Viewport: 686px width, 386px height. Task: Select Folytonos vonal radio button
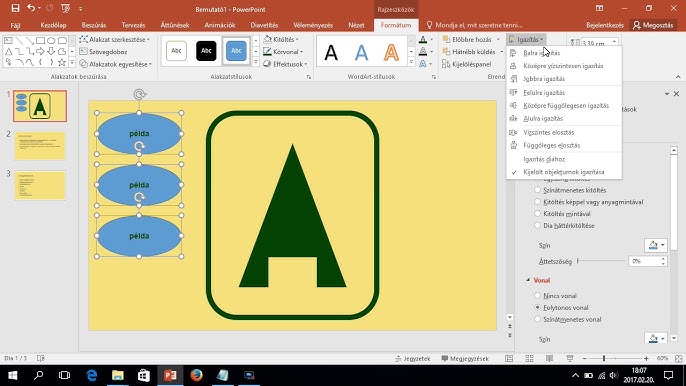coord(538,308)
